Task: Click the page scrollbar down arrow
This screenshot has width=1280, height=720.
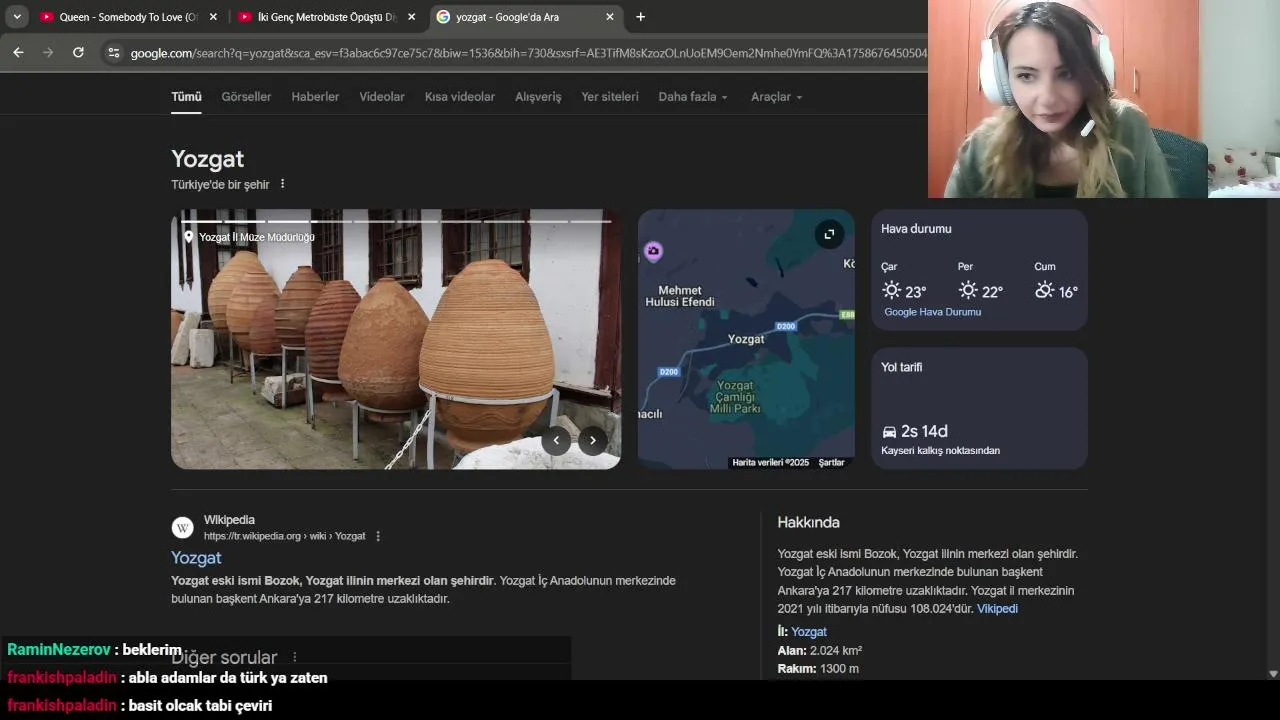Action: pos(1273,674)
